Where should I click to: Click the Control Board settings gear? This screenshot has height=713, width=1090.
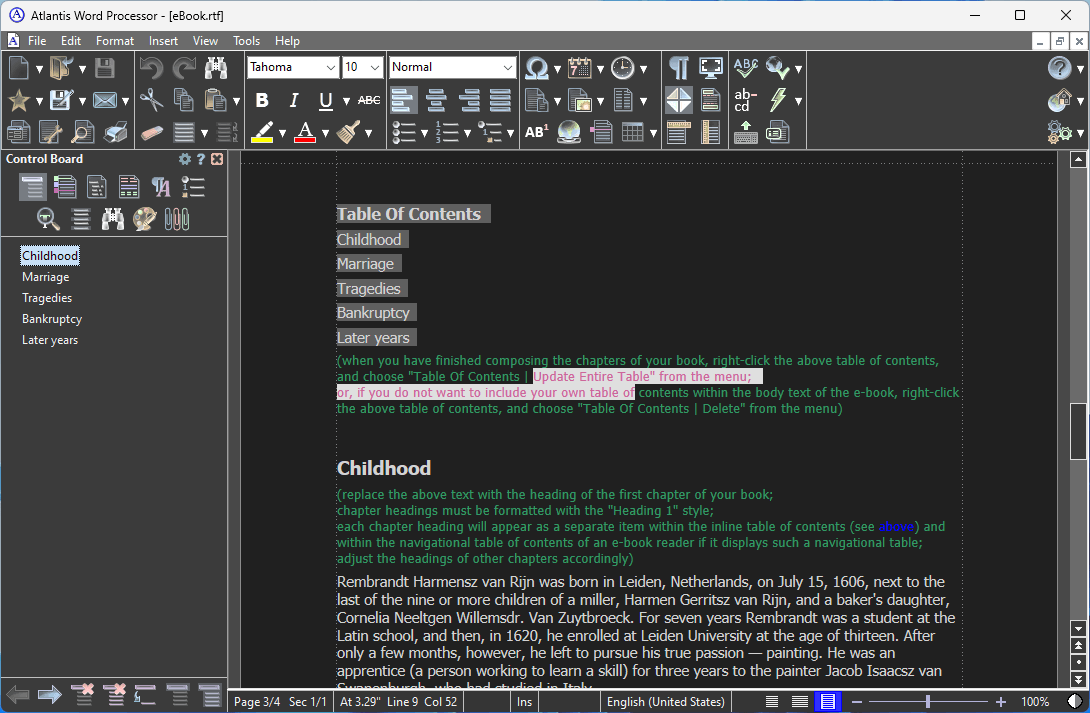click(x=184, y=159)
